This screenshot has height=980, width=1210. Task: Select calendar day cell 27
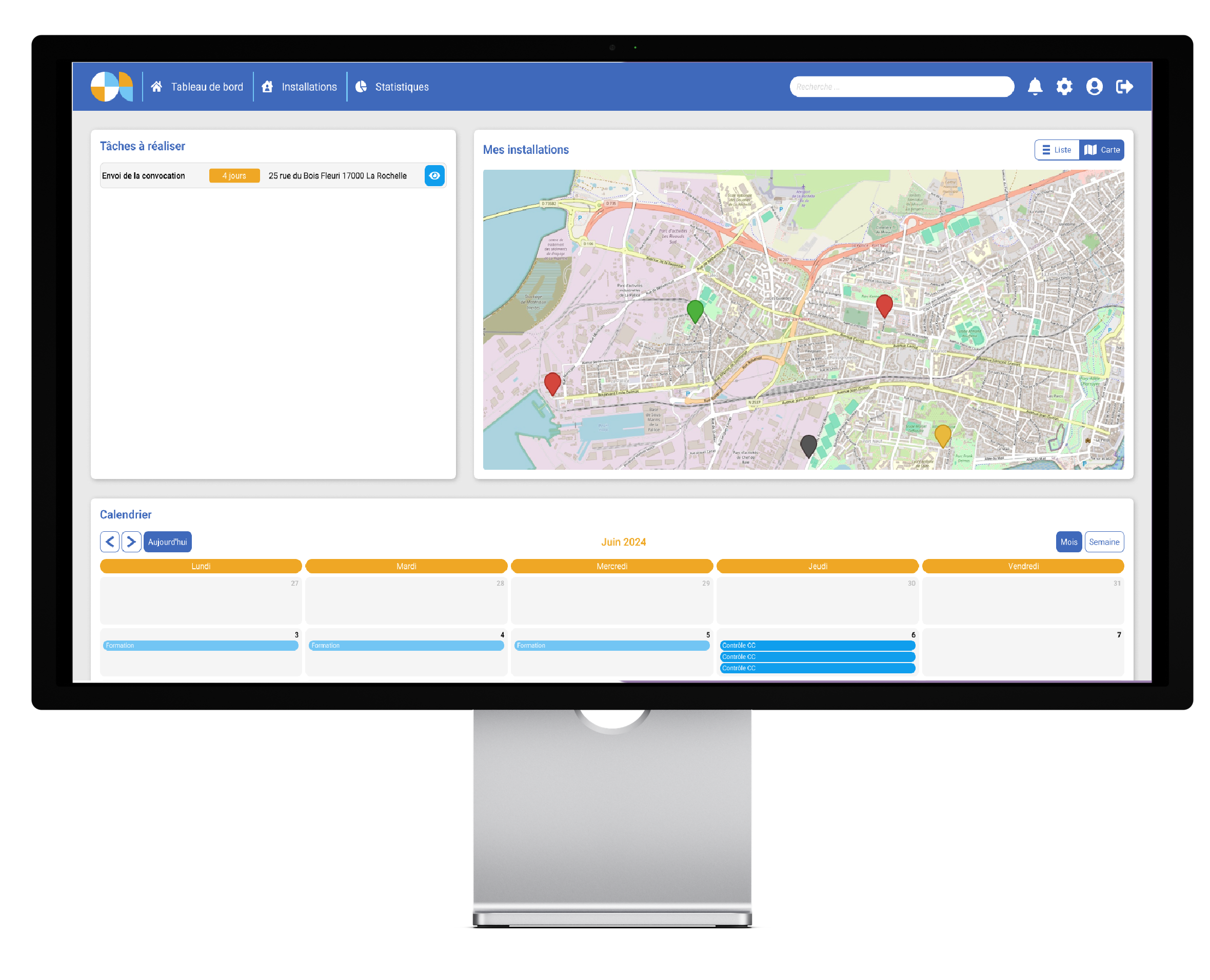(x=201, y=599)
